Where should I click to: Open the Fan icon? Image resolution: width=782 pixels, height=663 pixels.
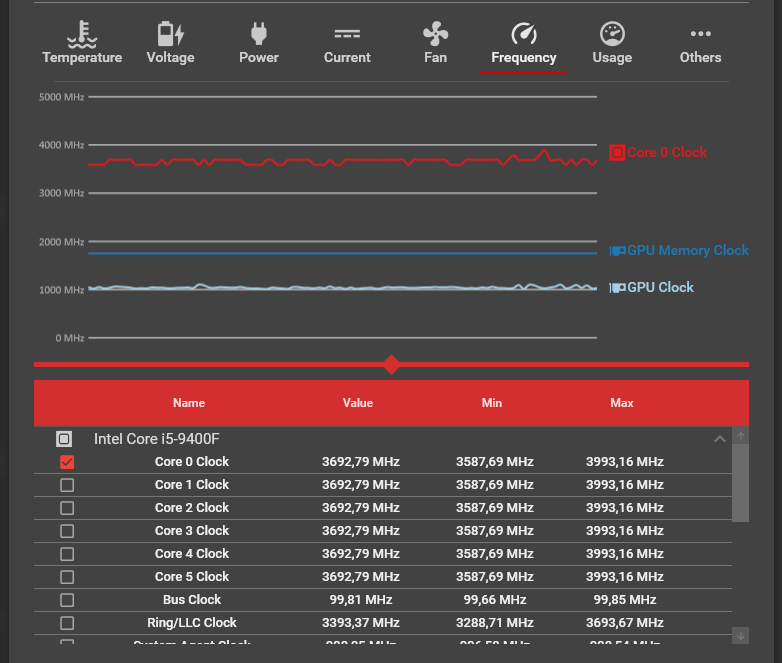(435, 34)
